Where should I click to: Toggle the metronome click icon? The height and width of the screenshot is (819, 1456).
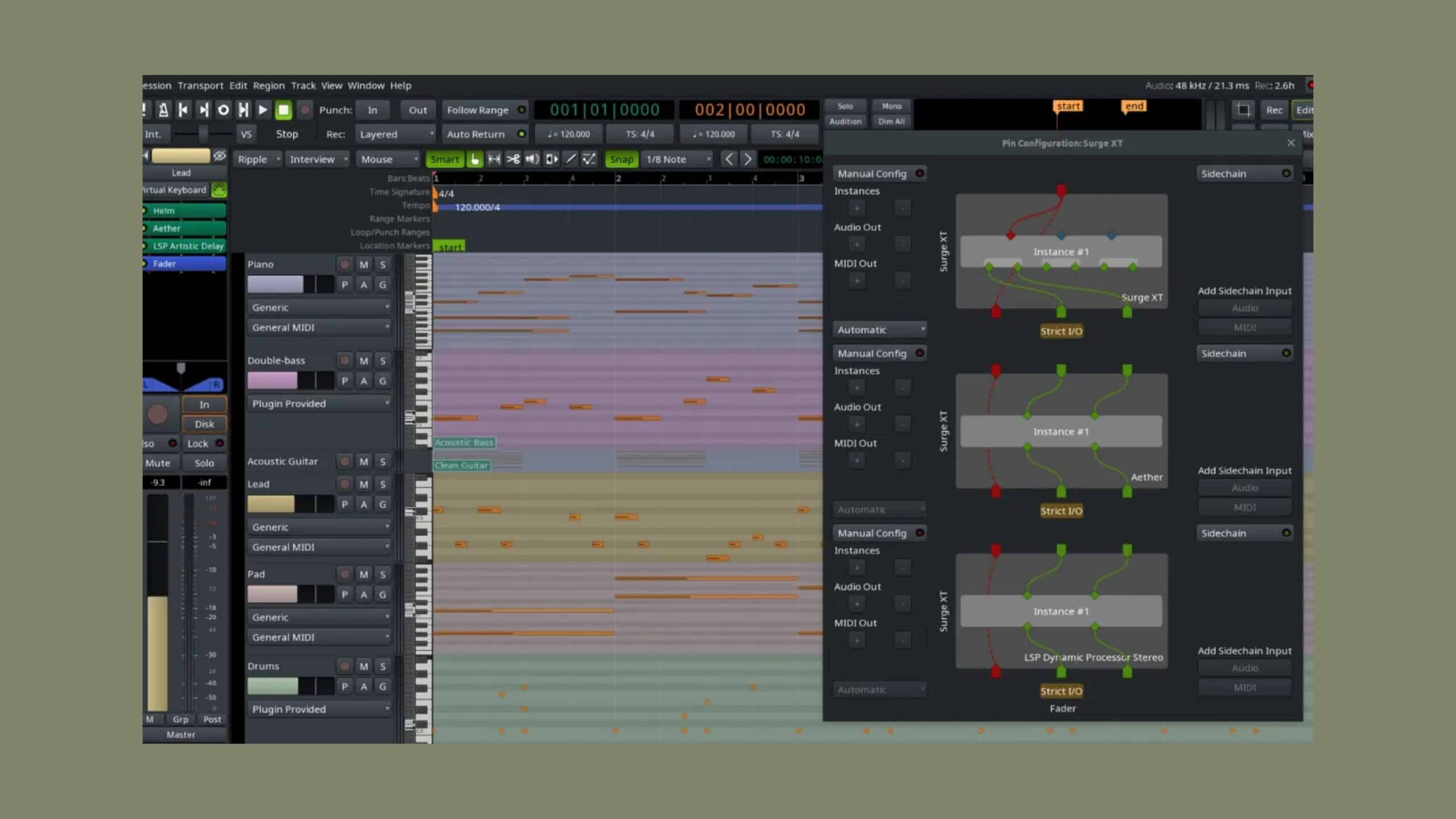163,110
